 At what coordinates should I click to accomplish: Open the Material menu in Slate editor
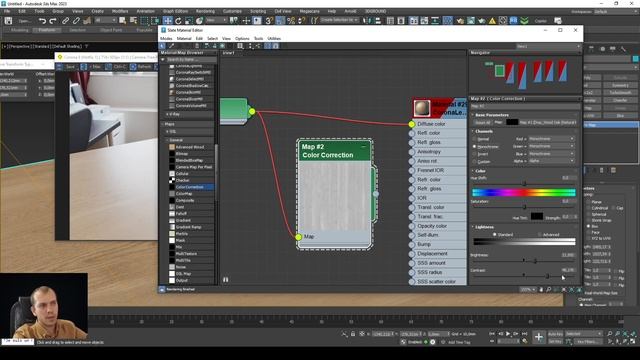[x=184, y=38]
